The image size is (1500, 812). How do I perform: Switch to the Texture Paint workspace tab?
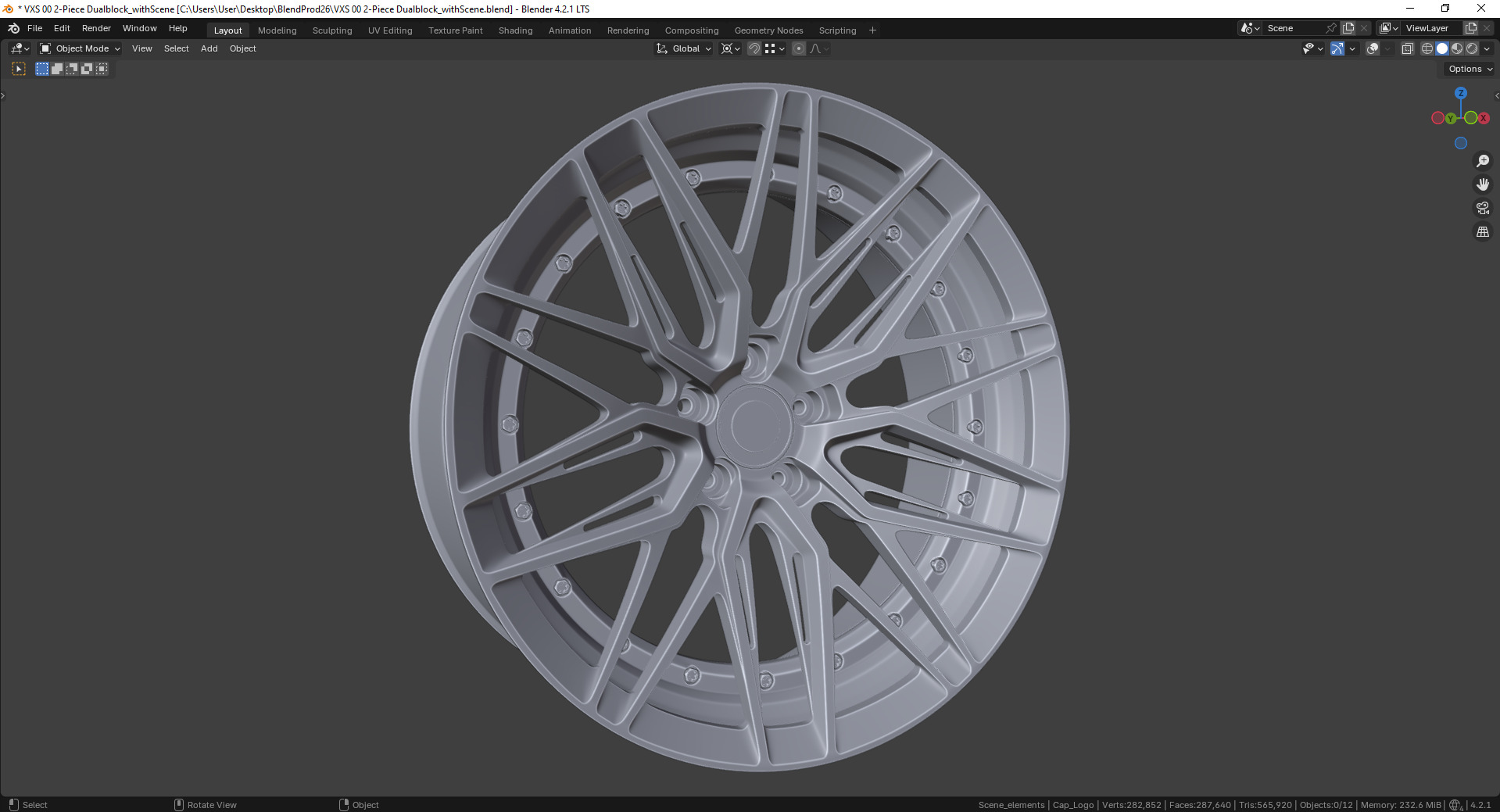pyautogui.click(x=456, y=30)
